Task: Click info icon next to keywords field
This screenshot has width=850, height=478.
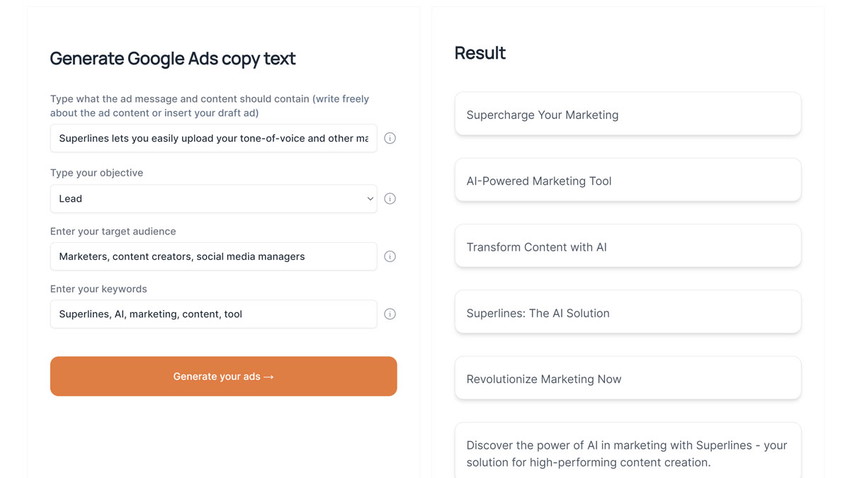Action: pyautogui.click(x=390, y=314)
